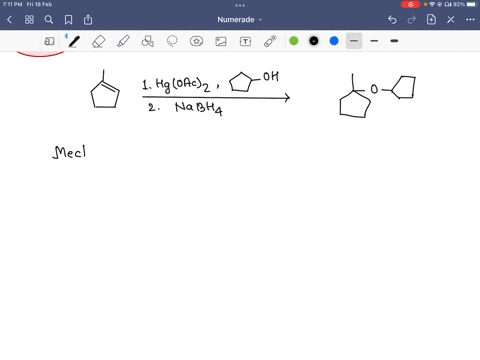Bookmark this page
The height and width of the screenshot is (360, 480).
pyautogui.click(x=68, y=20)
